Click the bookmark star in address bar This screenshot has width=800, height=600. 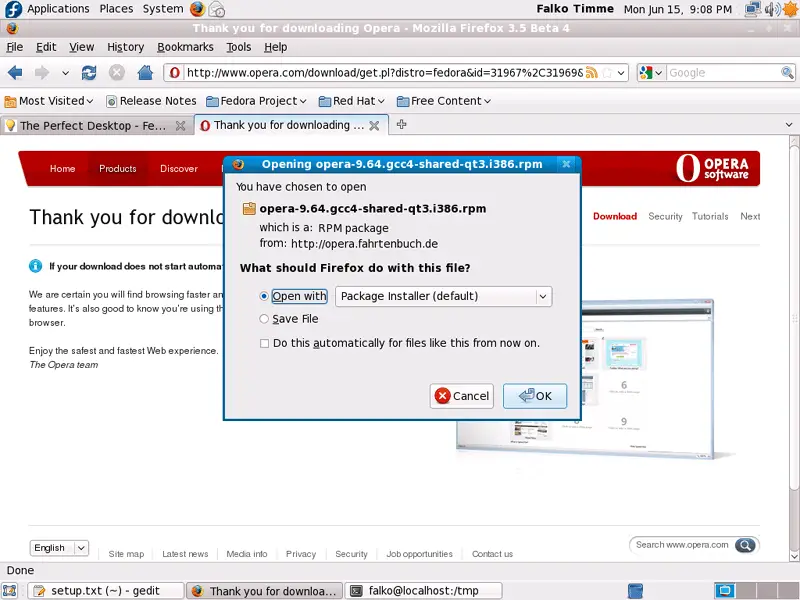coord(607,72)
